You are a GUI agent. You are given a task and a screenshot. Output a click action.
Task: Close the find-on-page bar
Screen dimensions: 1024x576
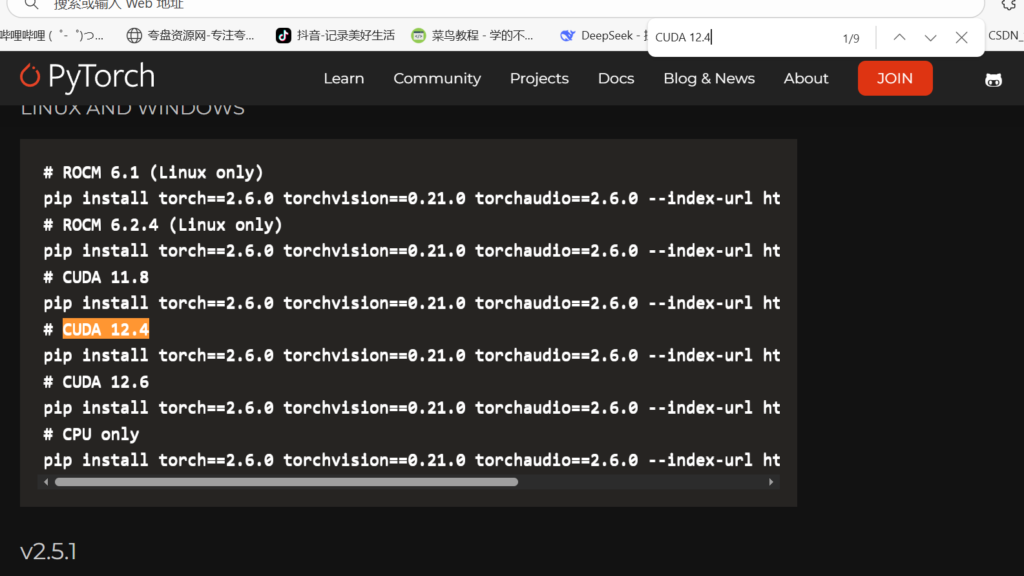[962, 37]
